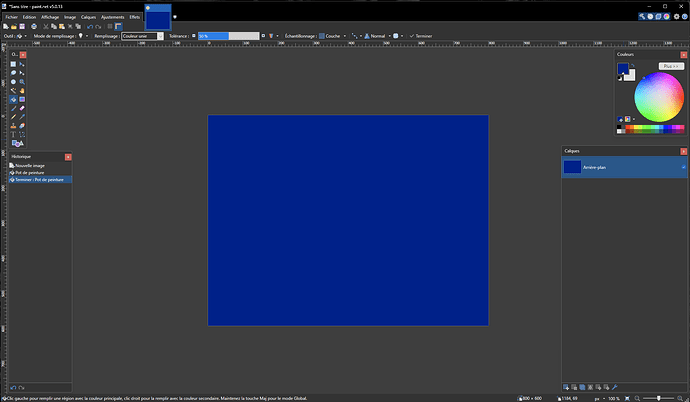Screen dimensions: 690x402
Task: Click the Redo arrow in the toolbar
Action: click(x=98, y=26)
